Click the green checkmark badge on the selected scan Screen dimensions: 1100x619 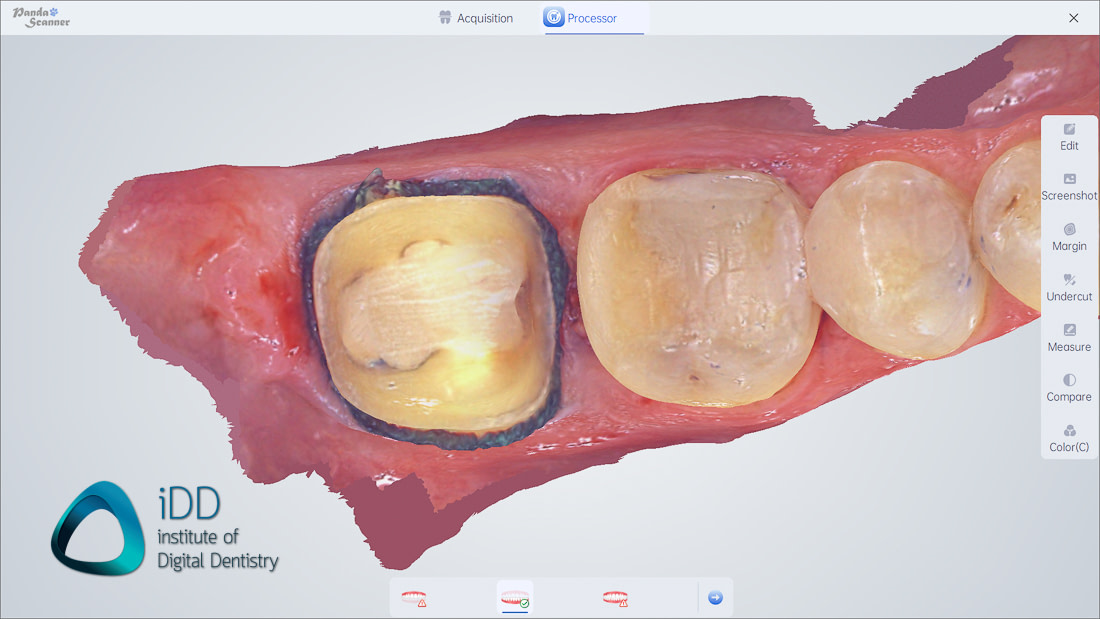coord(525,601)
